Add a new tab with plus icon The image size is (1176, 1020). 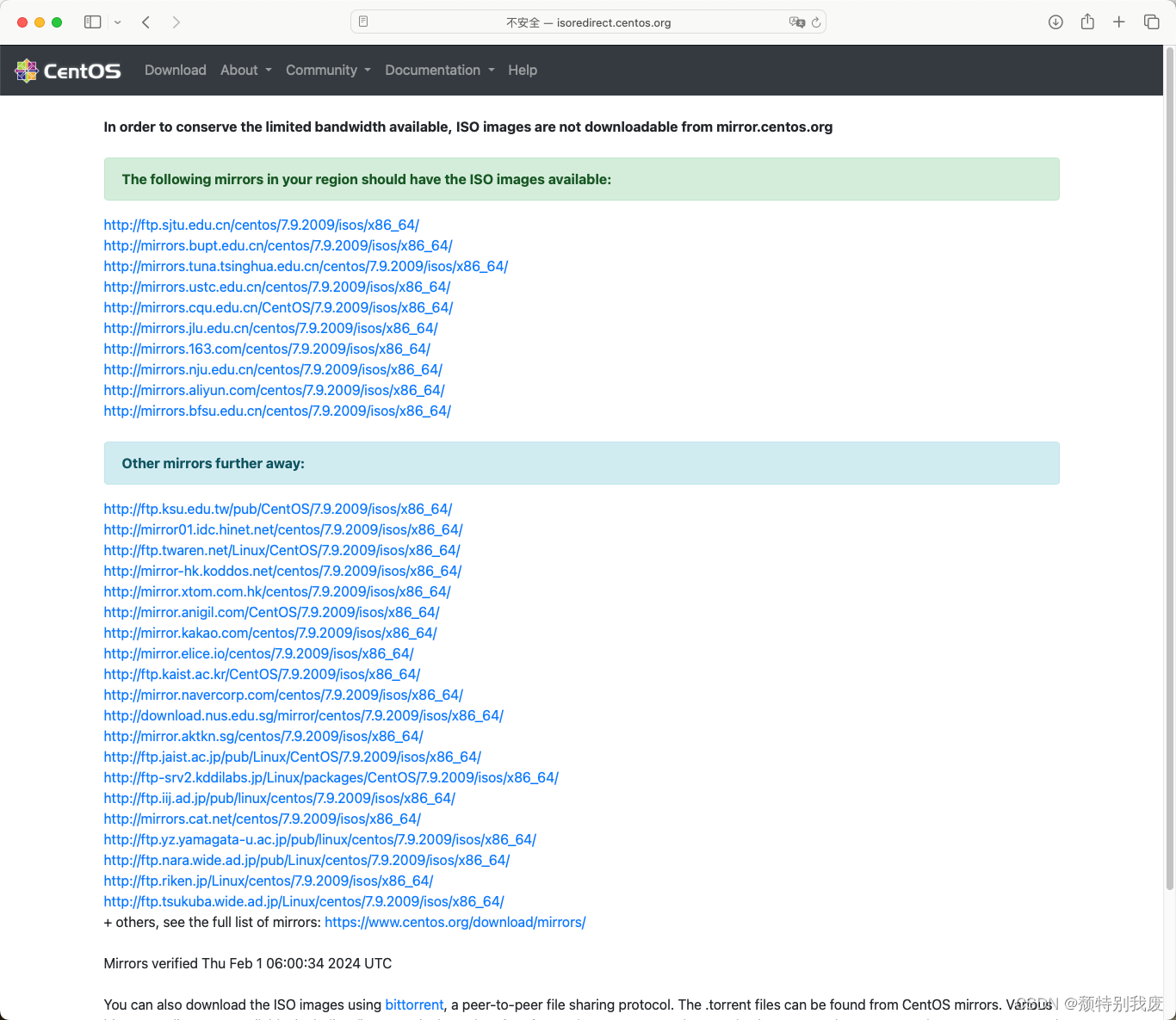[x=1119, y=22]
